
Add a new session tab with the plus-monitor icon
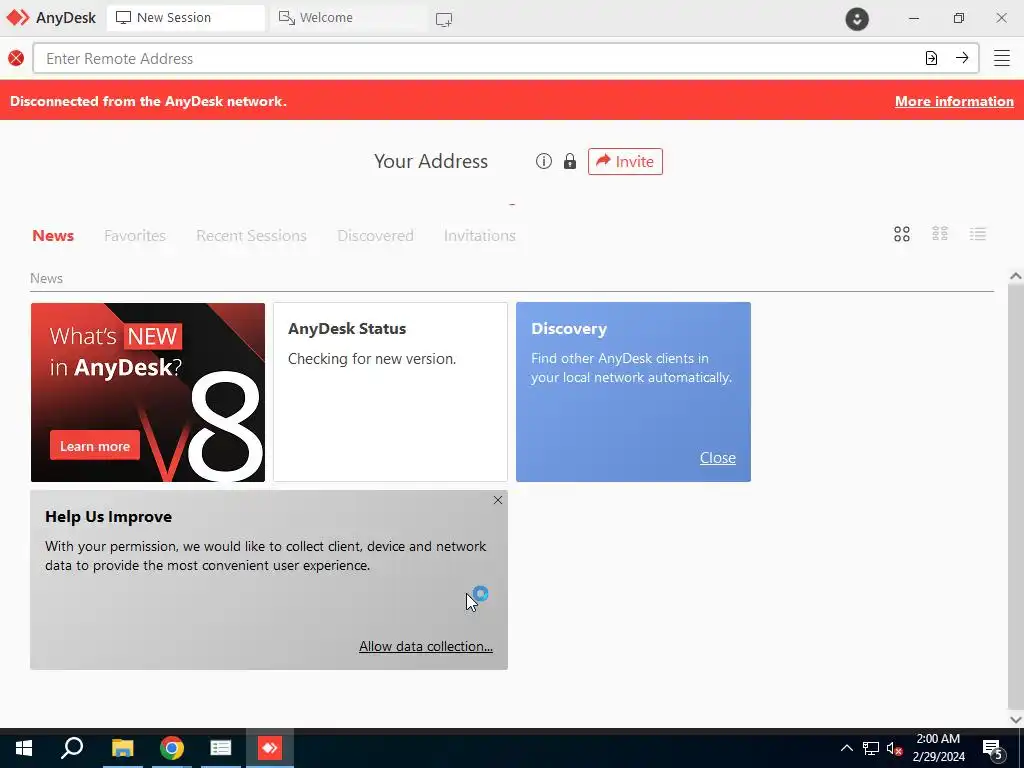444,20
